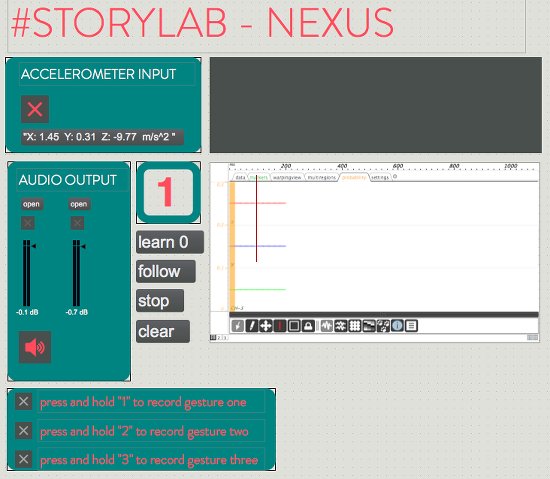Click the waveform display icon
550x479 pixels.
click(x=327, y=326)
